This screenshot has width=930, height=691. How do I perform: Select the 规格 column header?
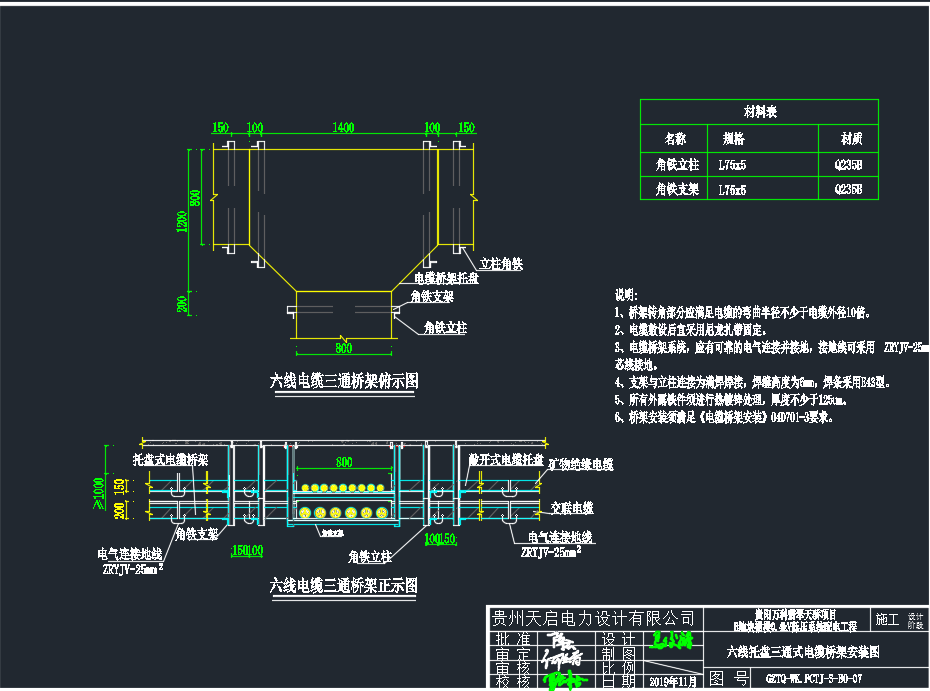[733, 139]
